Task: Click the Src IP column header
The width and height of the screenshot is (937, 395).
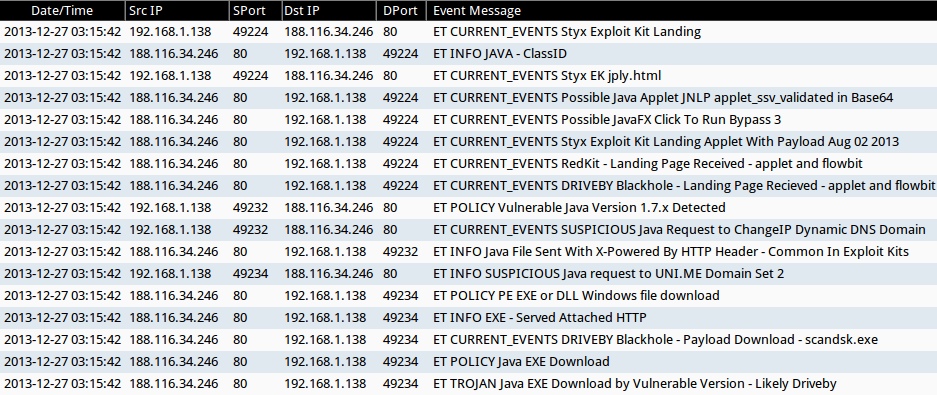Action: click(x=177, y=11)
